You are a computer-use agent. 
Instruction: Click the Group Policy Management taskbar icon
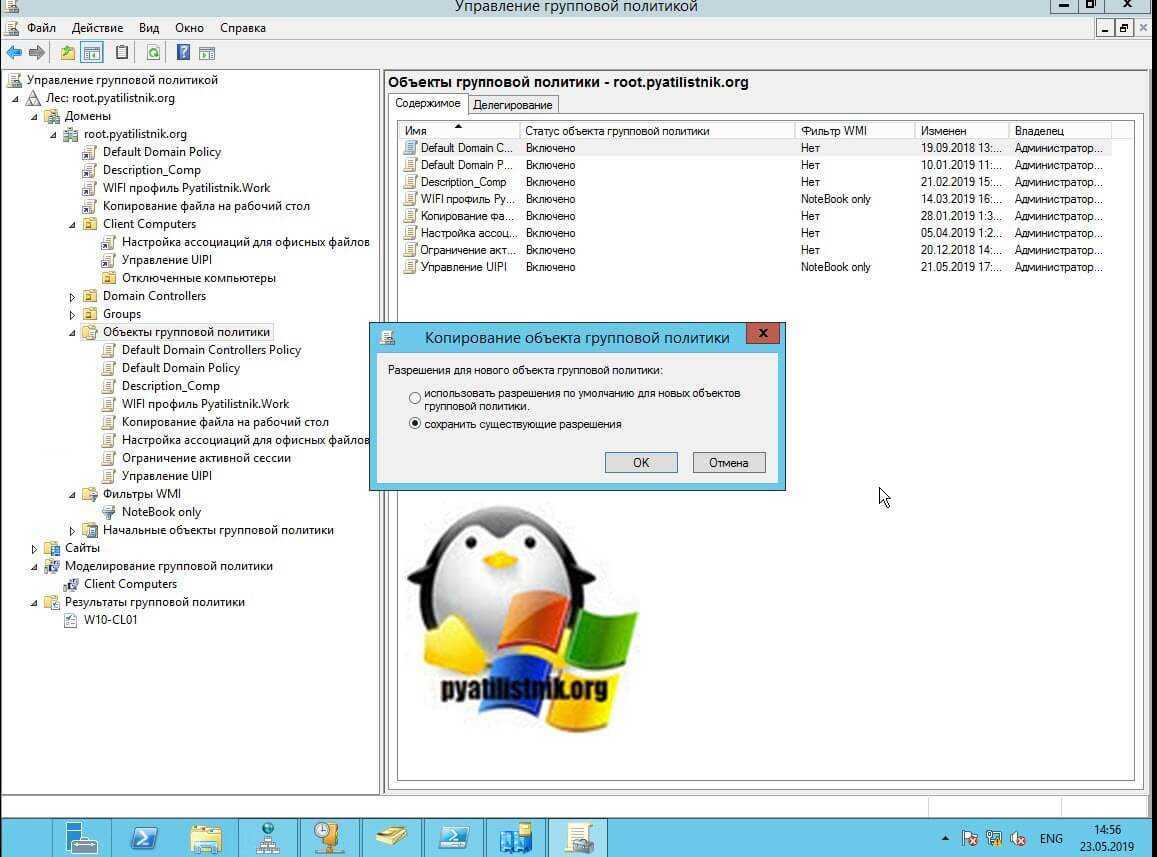[578, 837]
